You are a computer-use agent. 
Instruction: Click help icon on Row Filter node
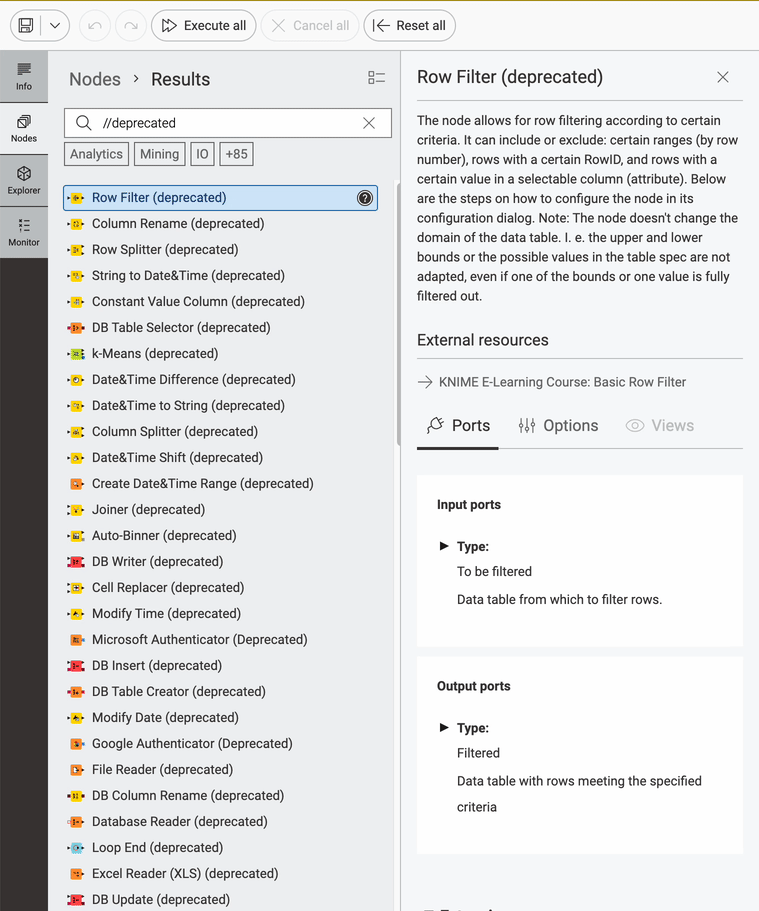(365, 198)
